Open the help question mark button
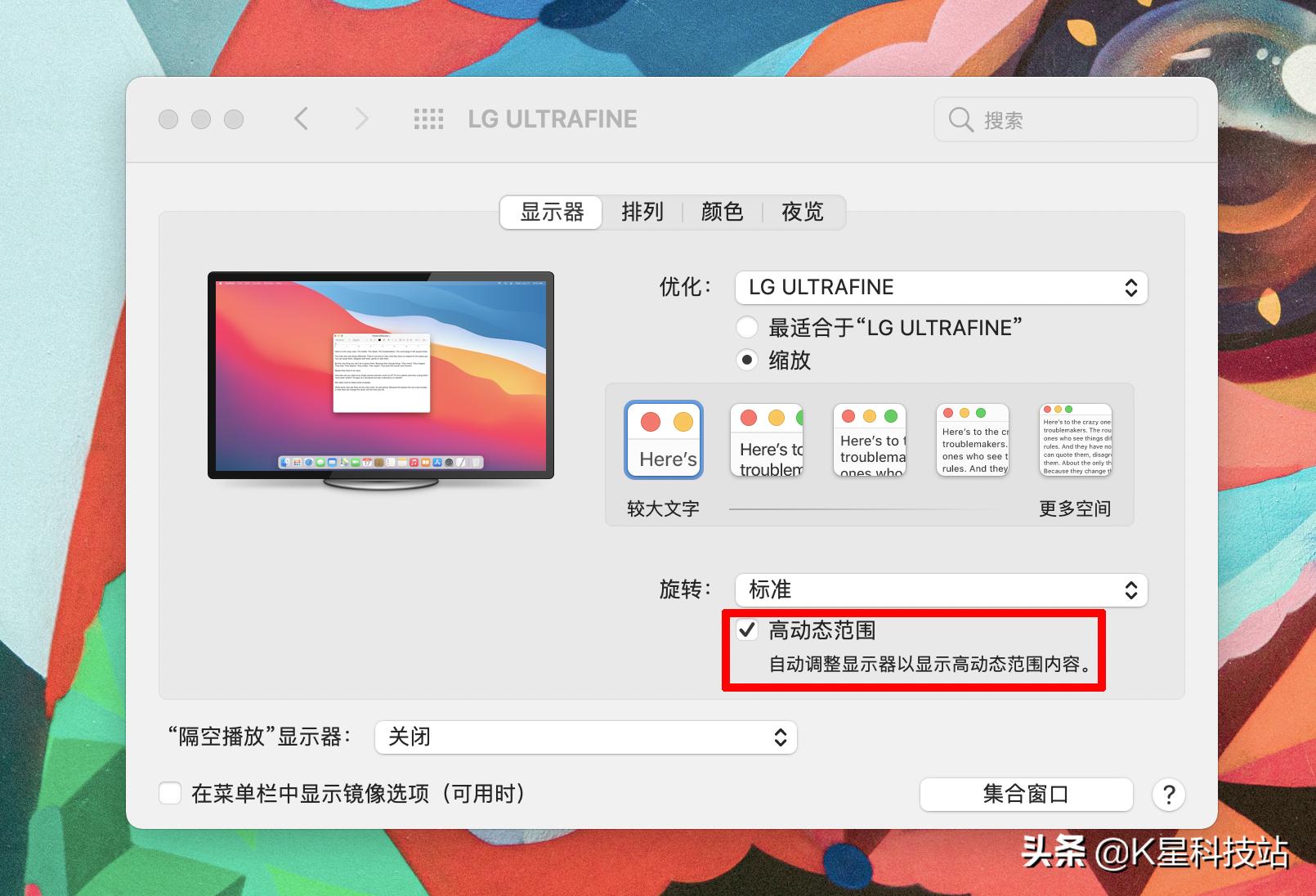 (x=1168, y=794)
